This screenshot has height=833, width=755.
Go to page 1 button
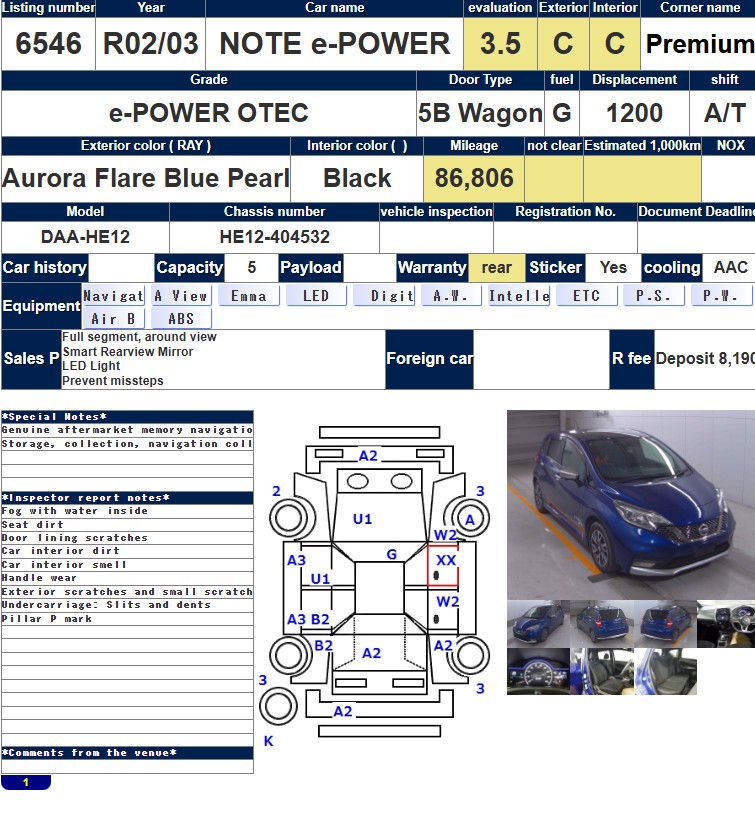click(x=26, y=782)
